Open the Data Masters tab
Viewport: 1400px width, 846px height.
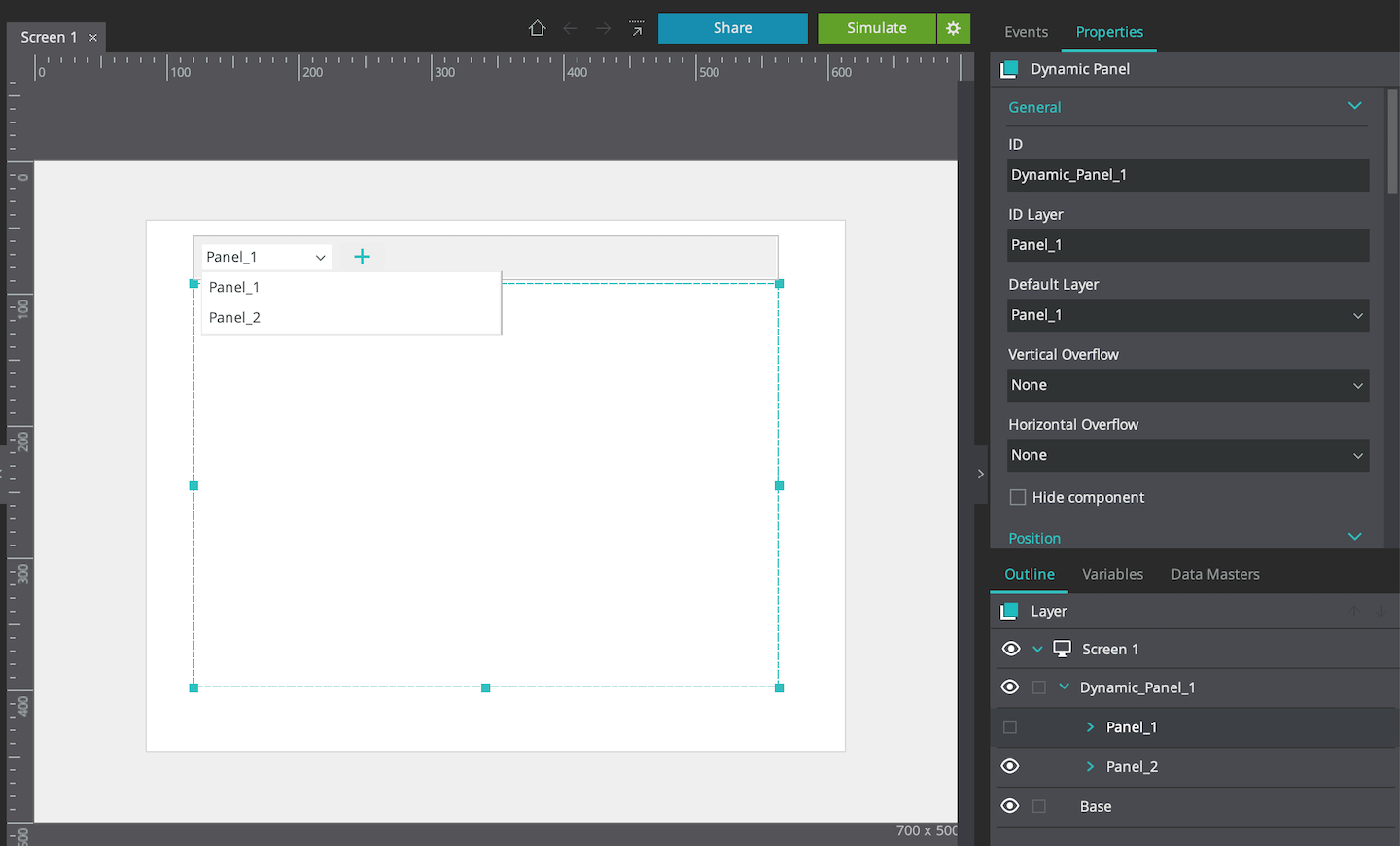pos(1214,574)
